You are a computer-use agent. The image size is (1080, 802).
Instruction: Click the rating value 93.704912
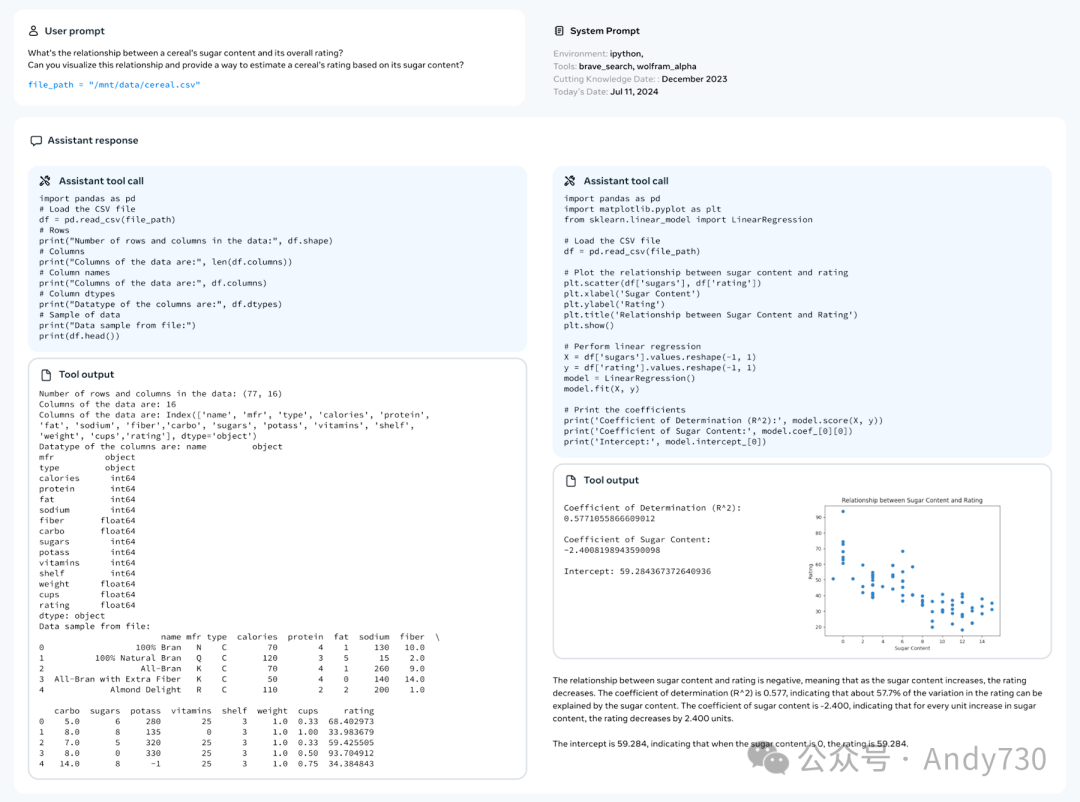click(x=351, y=753)
